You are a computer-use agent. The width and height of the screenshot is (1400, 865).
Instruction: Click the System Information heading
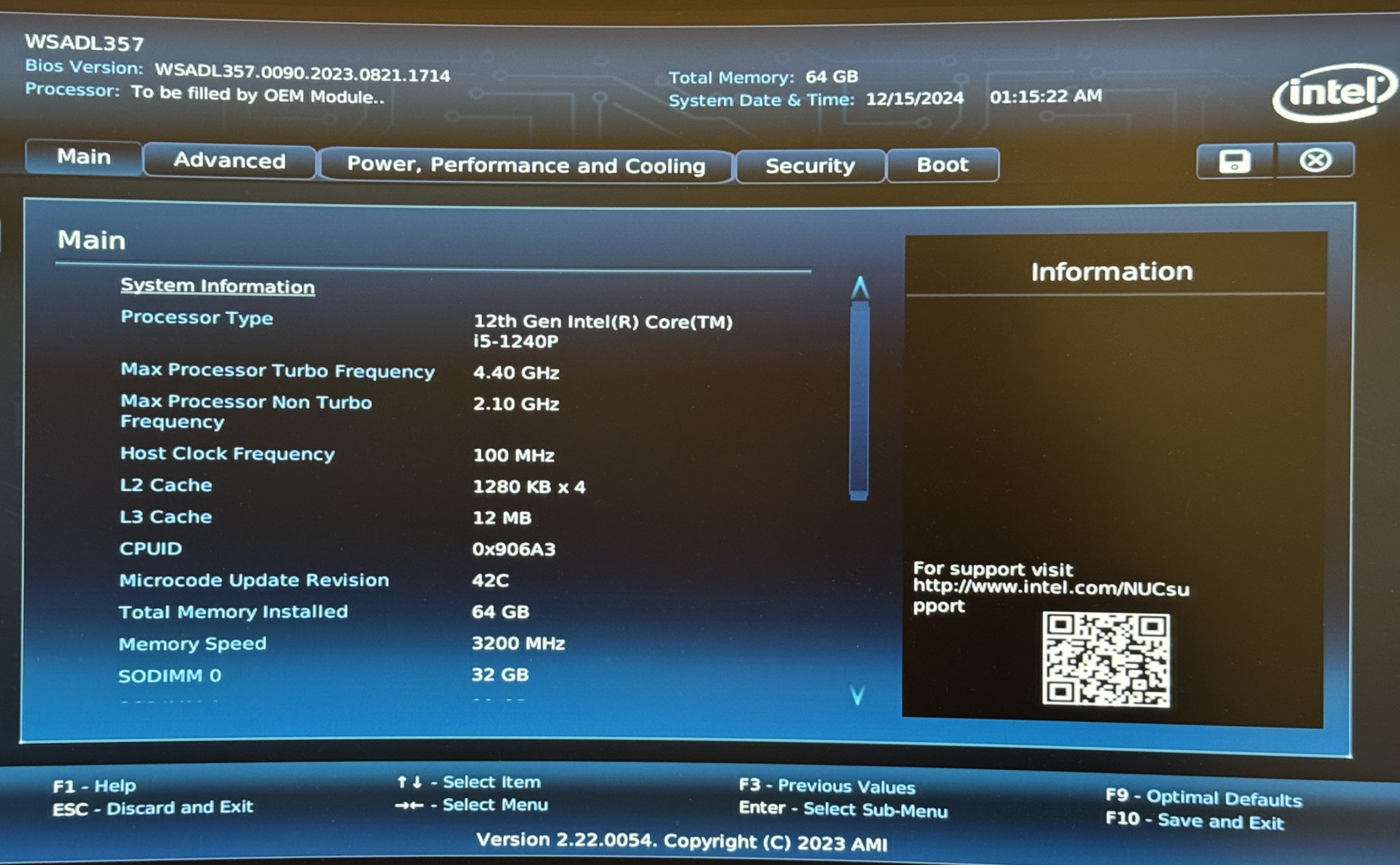pos(217,286)
